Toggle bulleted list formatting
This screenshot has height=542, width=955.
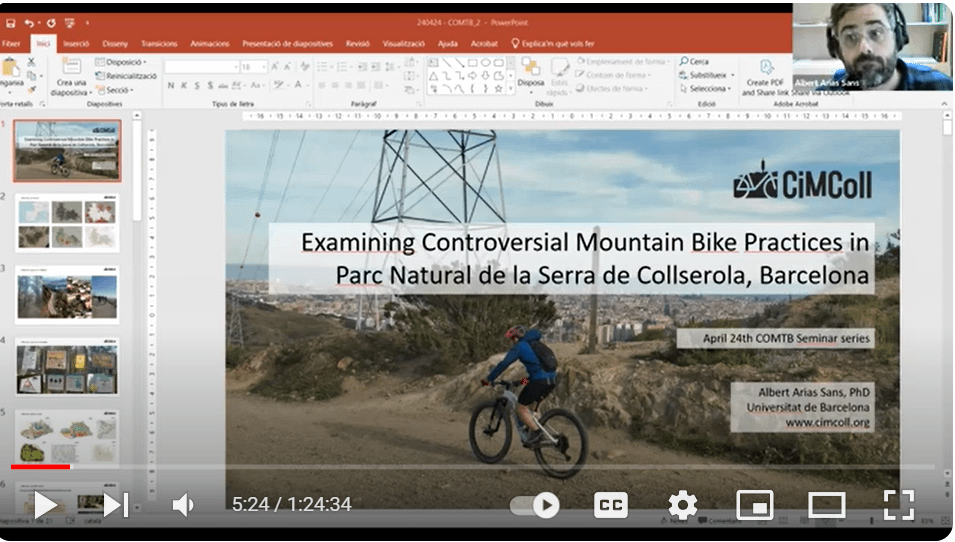point(323,66)
